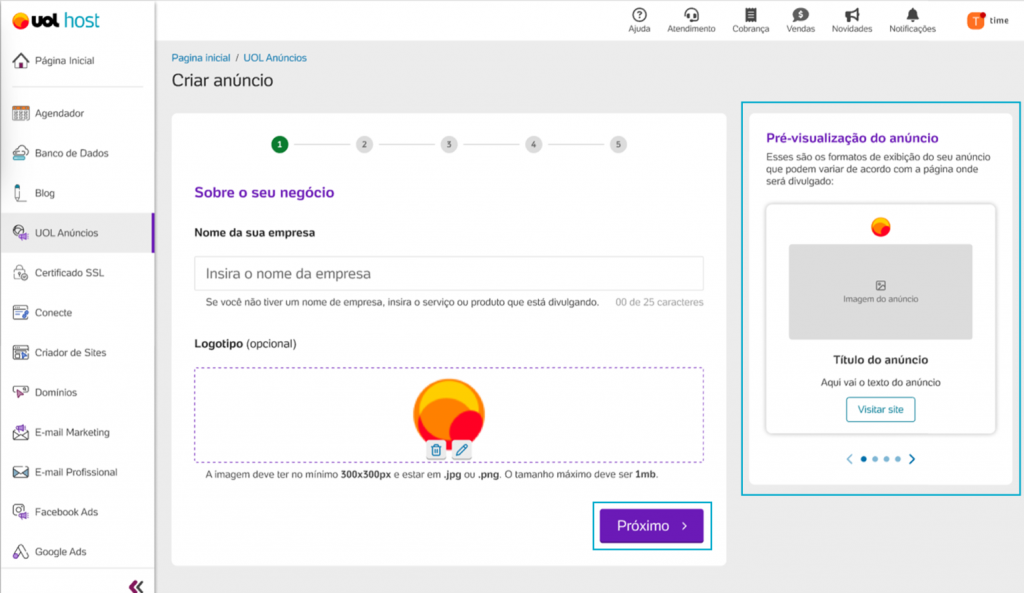Focus the company name input field
The width and height of the screenshot is (1024, 593).
click(x=449, y=274)
